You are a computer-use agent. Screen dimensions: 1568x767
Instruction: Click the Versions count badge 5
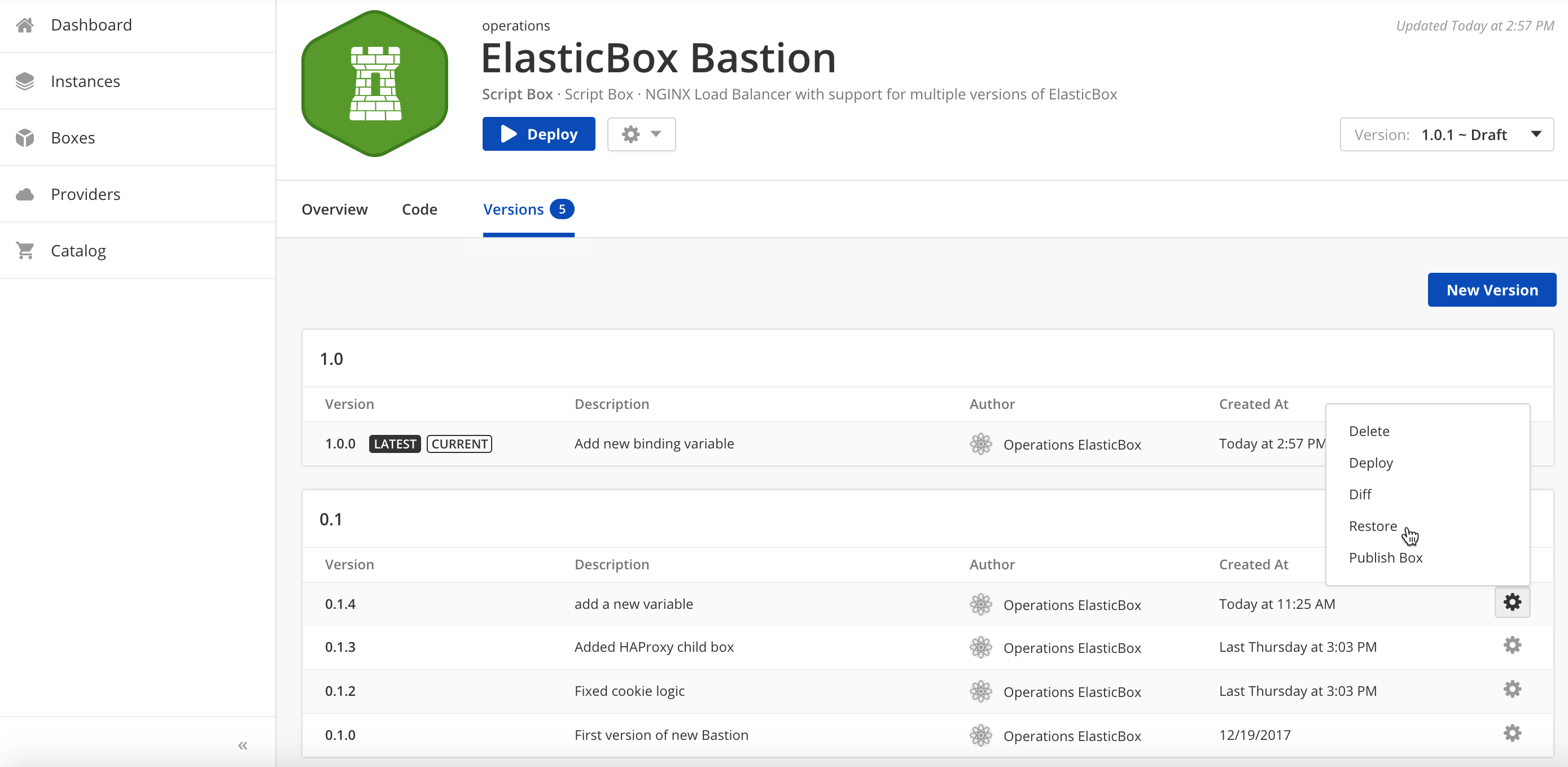tap(562, 209)
